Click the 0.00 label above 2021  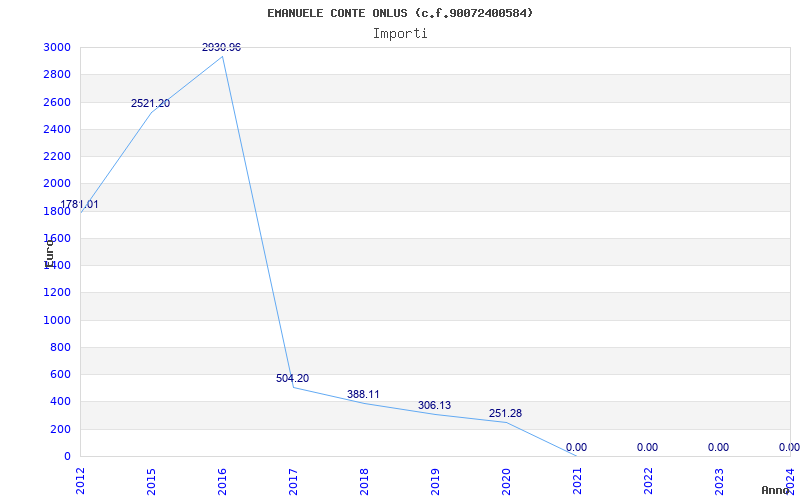coord(576,447)
